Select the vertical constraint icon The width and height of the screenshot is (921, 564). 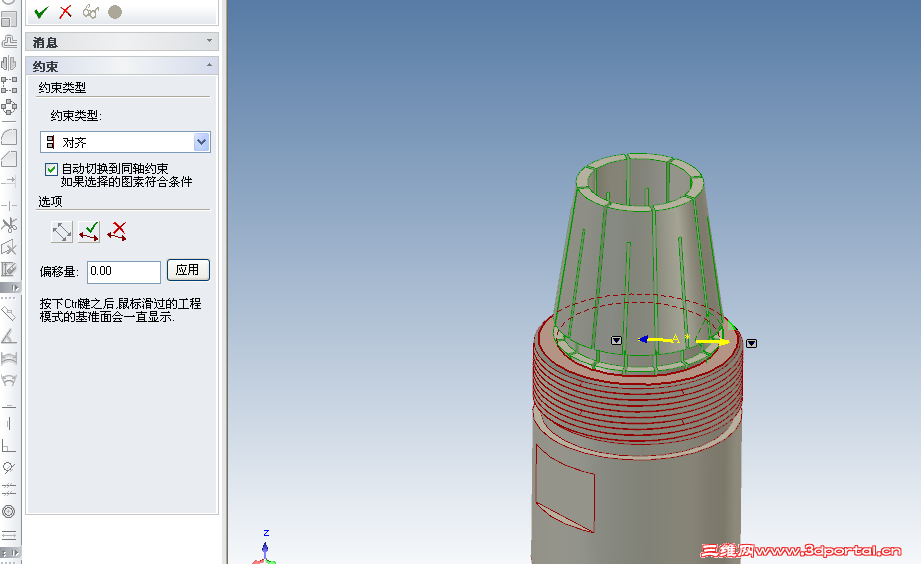[x=9, y=424]
